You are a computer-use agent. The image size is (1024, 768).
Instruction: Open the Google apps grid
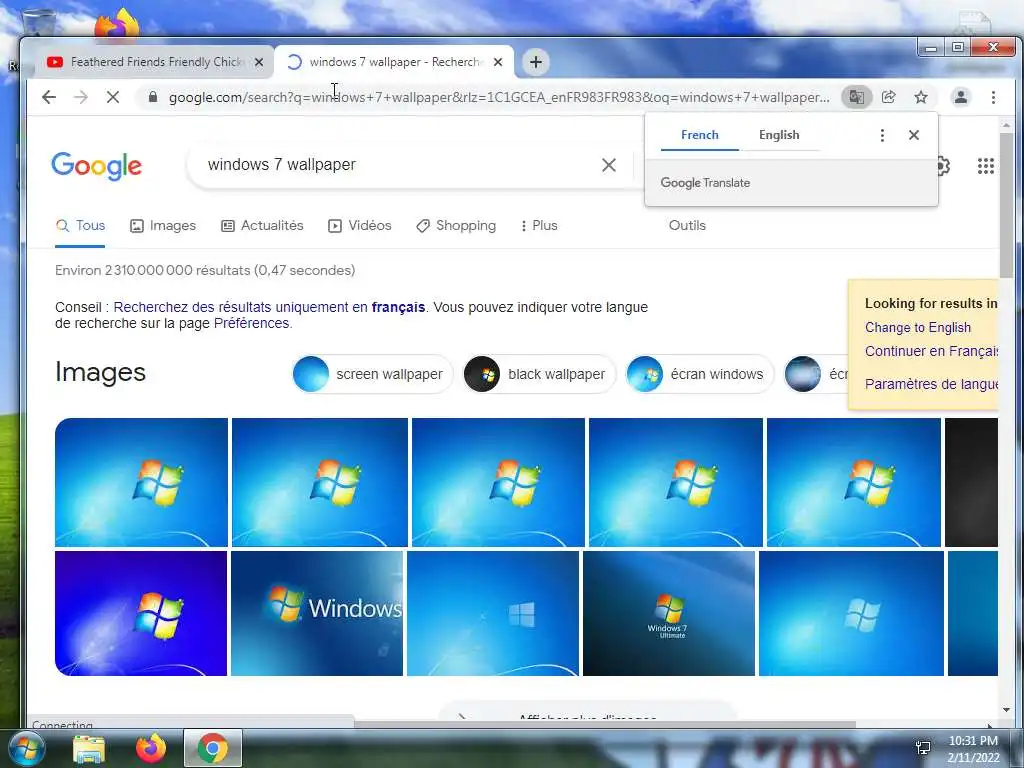pos(985,166)
